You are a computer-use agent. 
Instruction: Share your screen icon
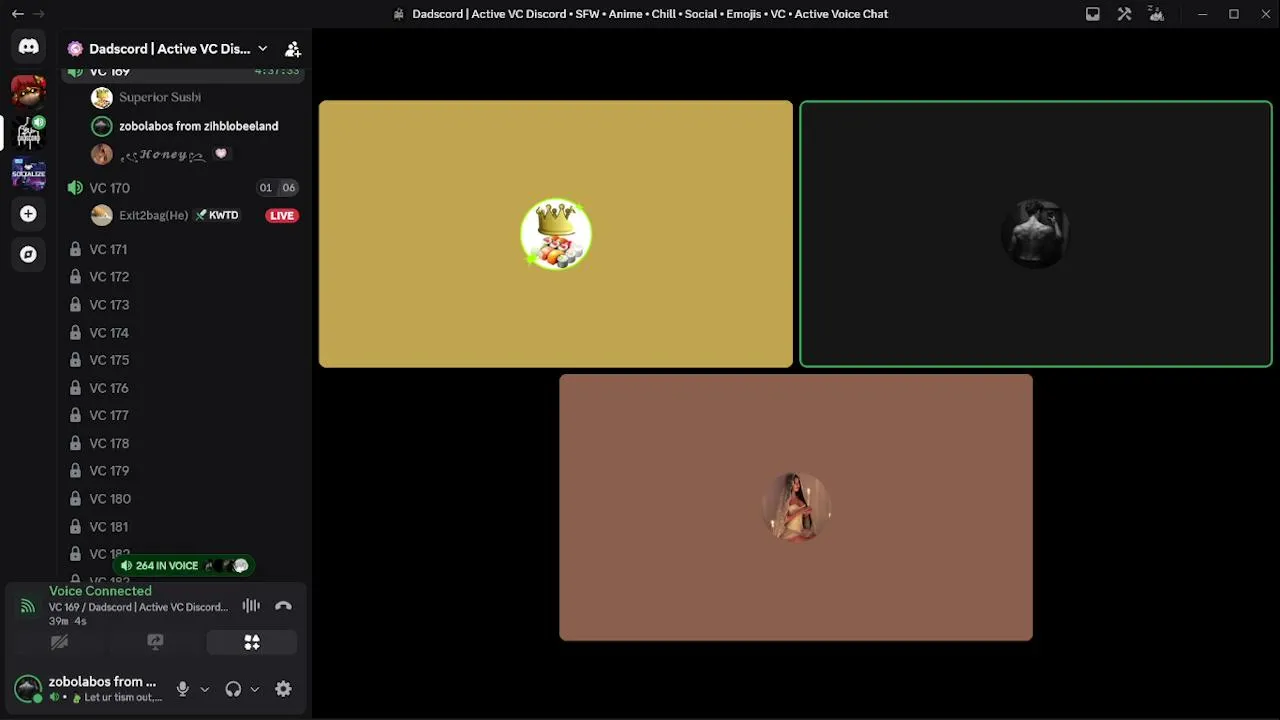(x=155, y=642)
